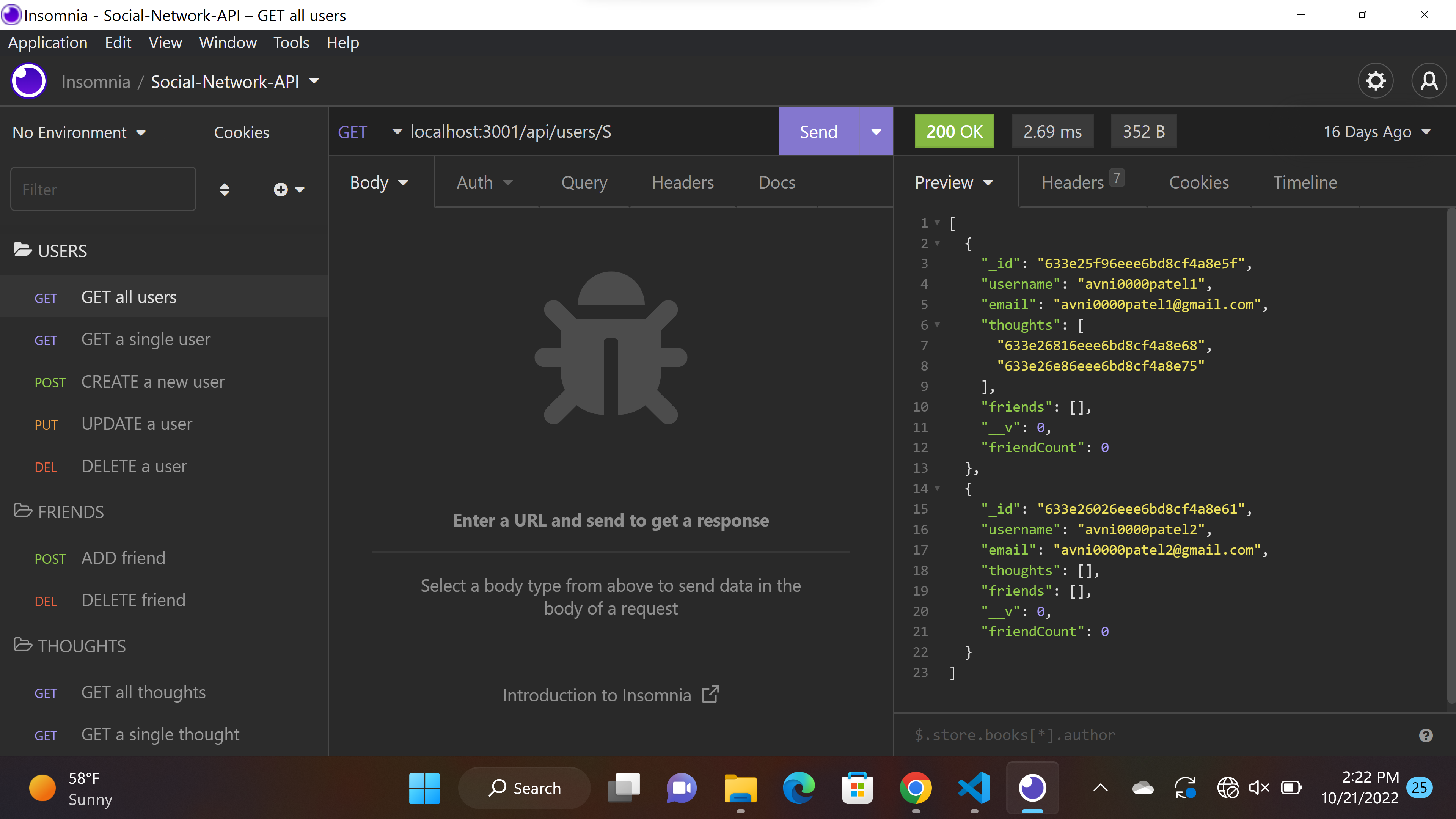
Task: Open Microsoft Store on the taskbar
Action: click(857, 788)
